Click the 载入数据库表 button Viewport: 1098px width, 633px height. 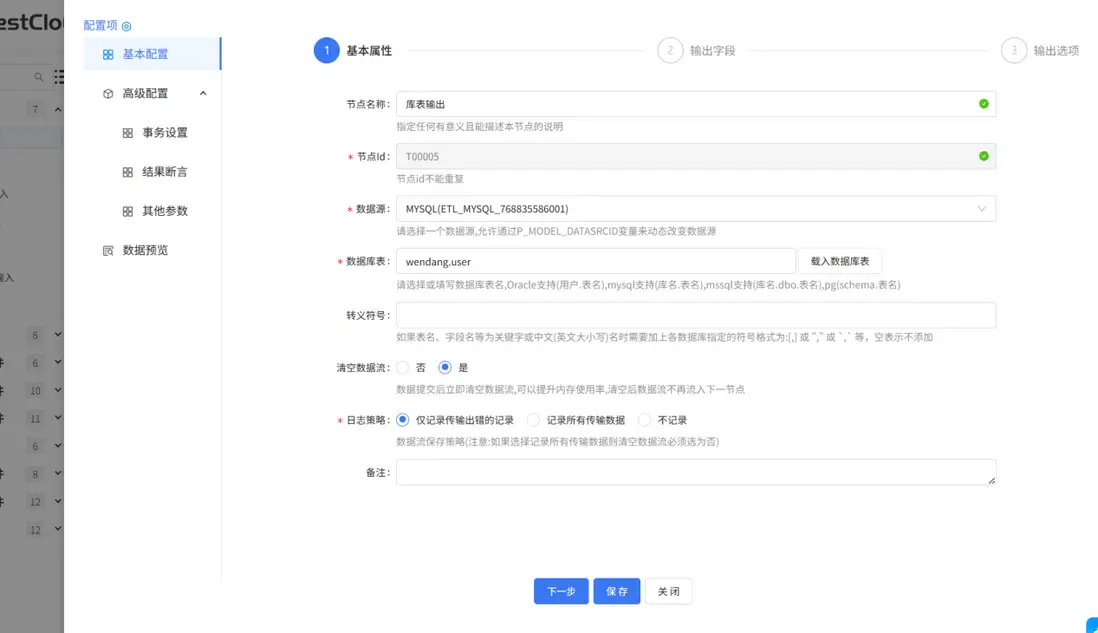[x=839, y=260]
